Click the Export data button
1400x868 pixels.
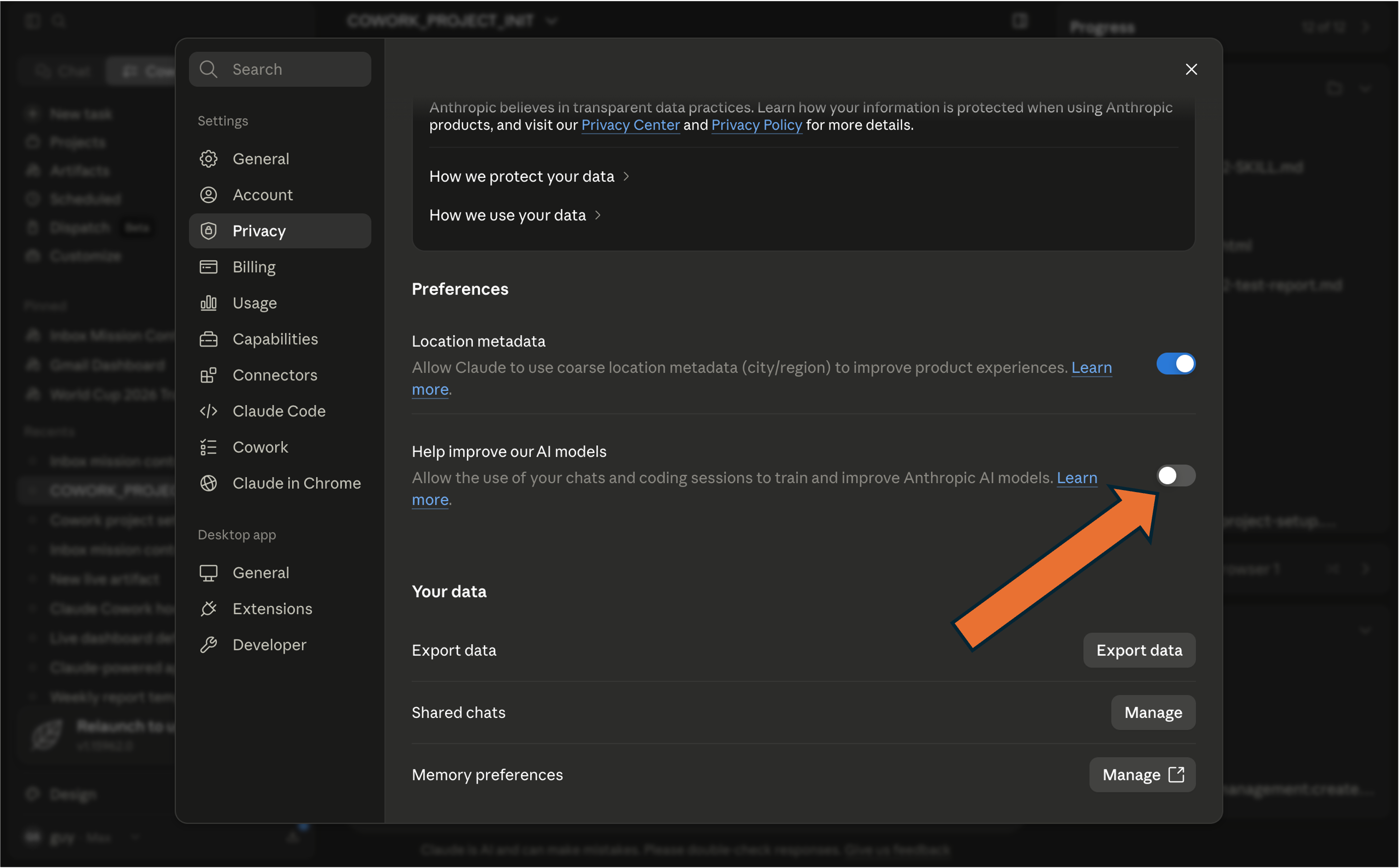tap(1139, 651)
